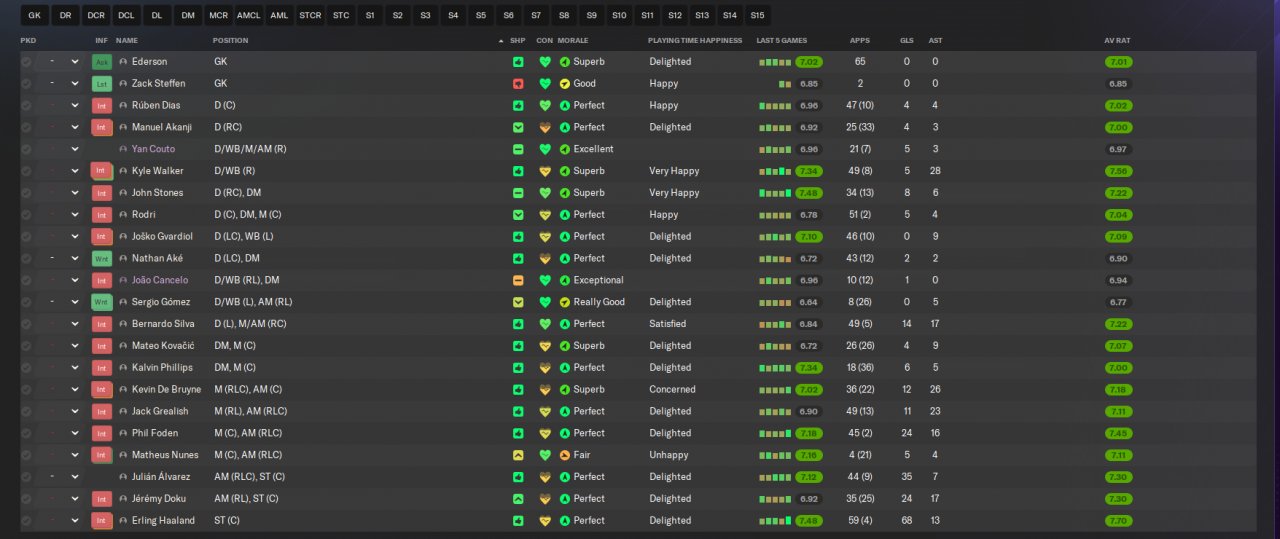Click Matheus Nunes's yellow sharpness icon

pos(518,455)
